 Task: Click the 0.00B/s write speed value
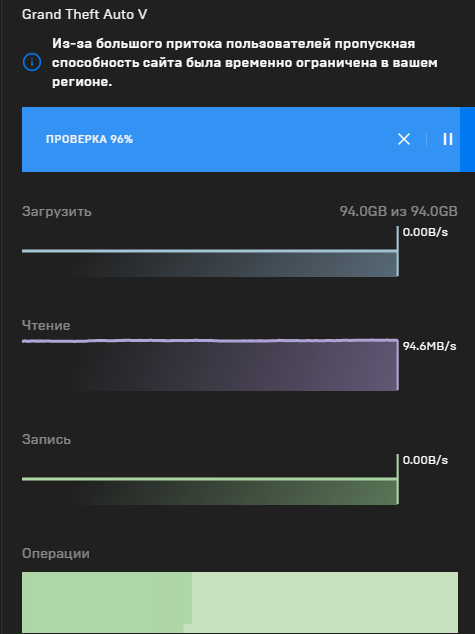(x=425, y=460)
